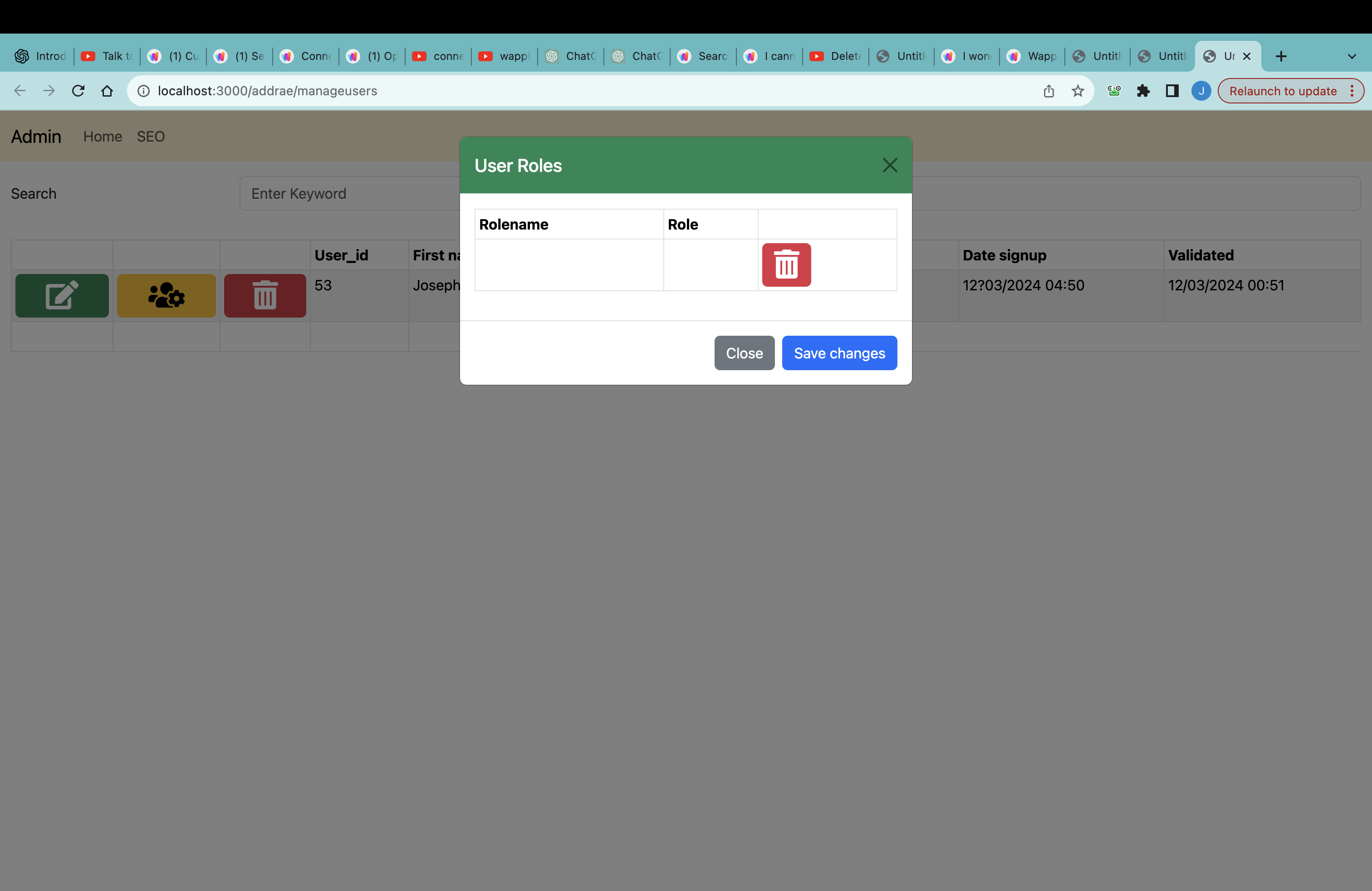Open user roles with yellow people-gear icon
The image size is (1372, 891).
point(166,295)
